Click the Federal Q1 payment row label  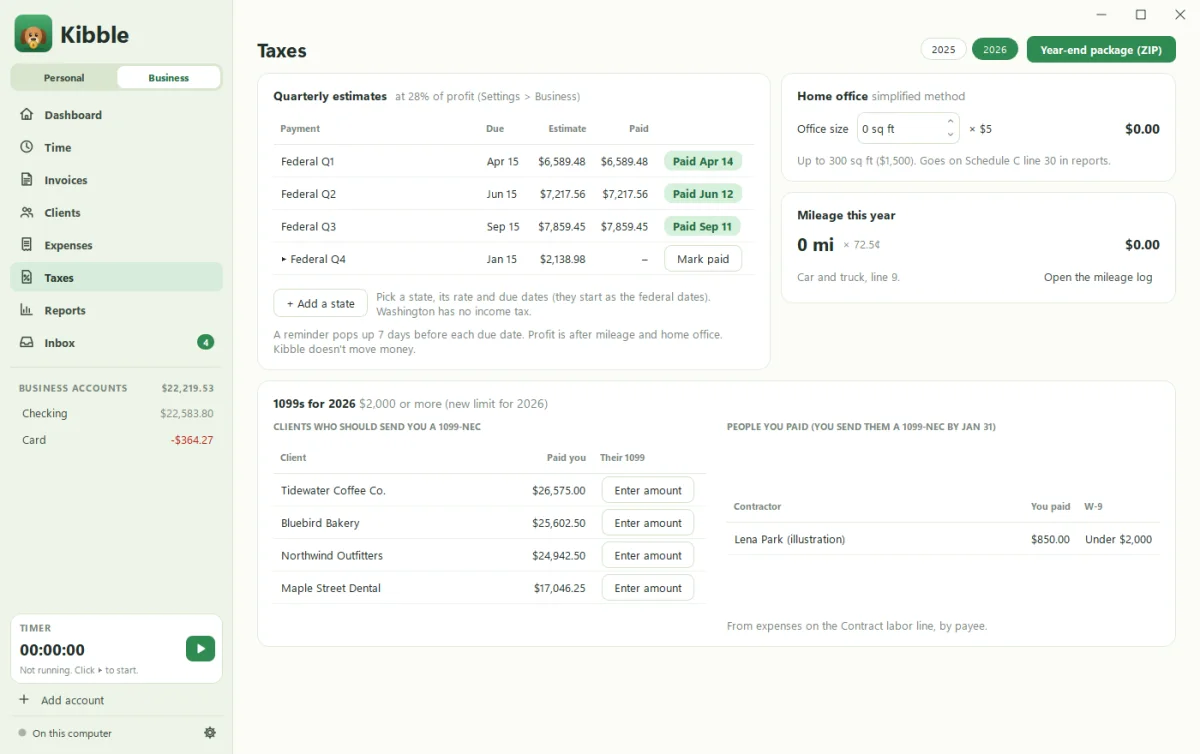click(307, 161)
